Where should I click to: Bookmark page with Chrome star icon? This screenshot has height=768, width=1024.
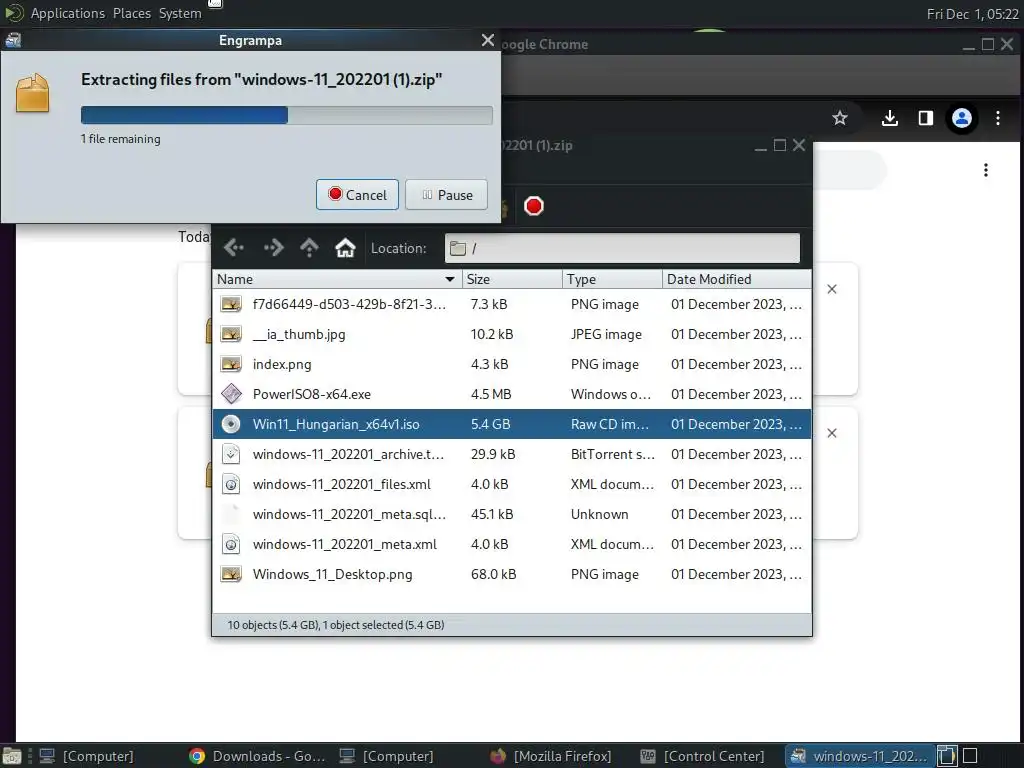point(840,118)
